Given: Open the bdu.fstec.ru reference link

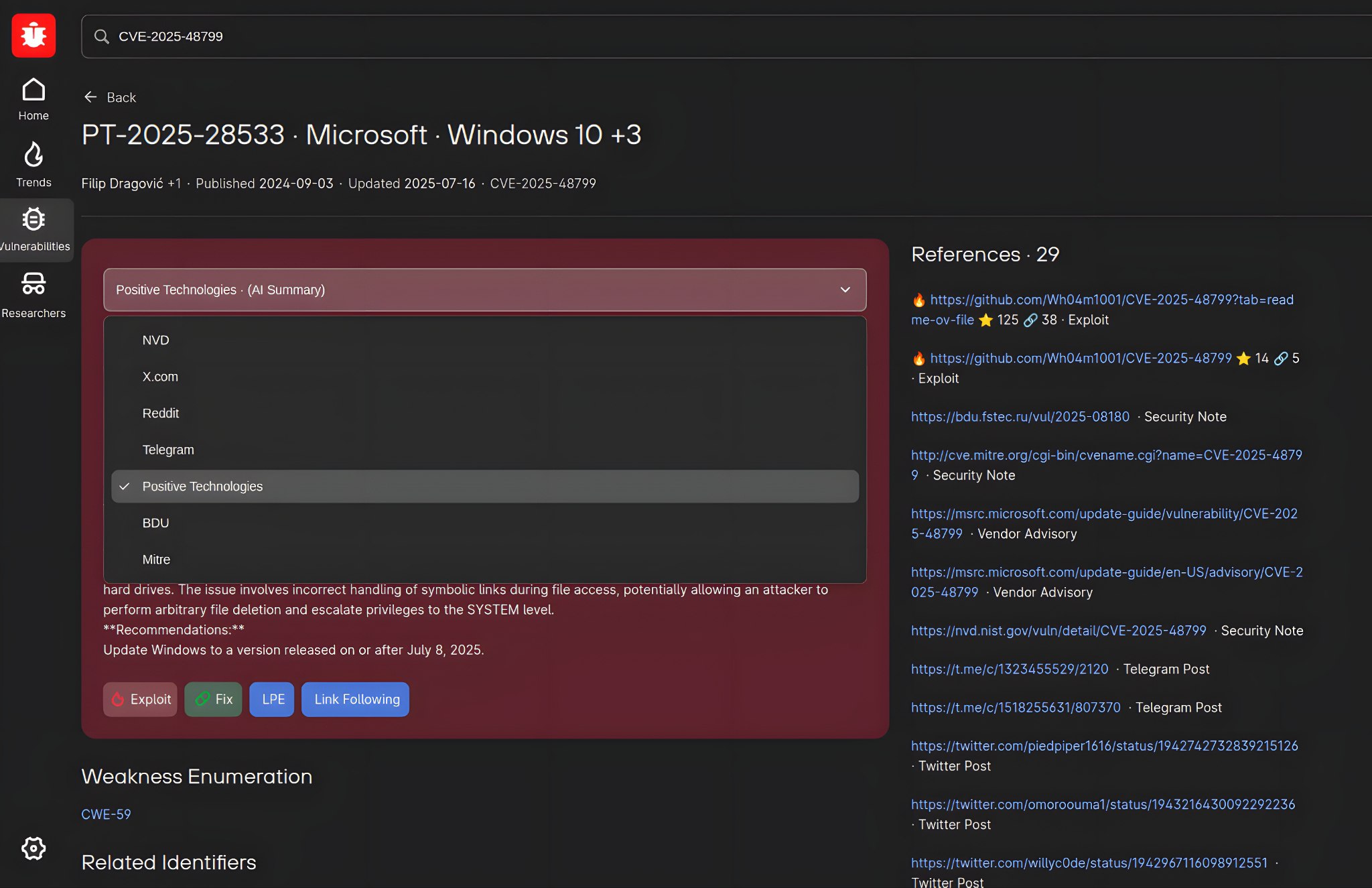Looking at the screenshot, I should (1020, 417).
